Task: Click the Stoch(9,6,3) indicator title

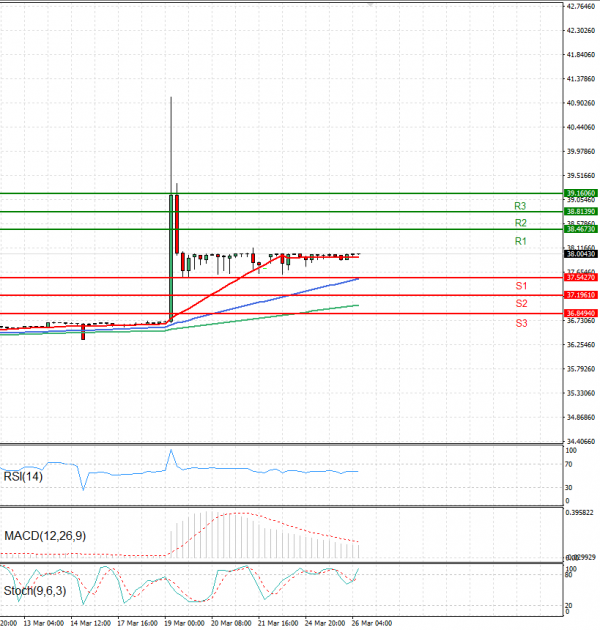Action: [36, 591]
